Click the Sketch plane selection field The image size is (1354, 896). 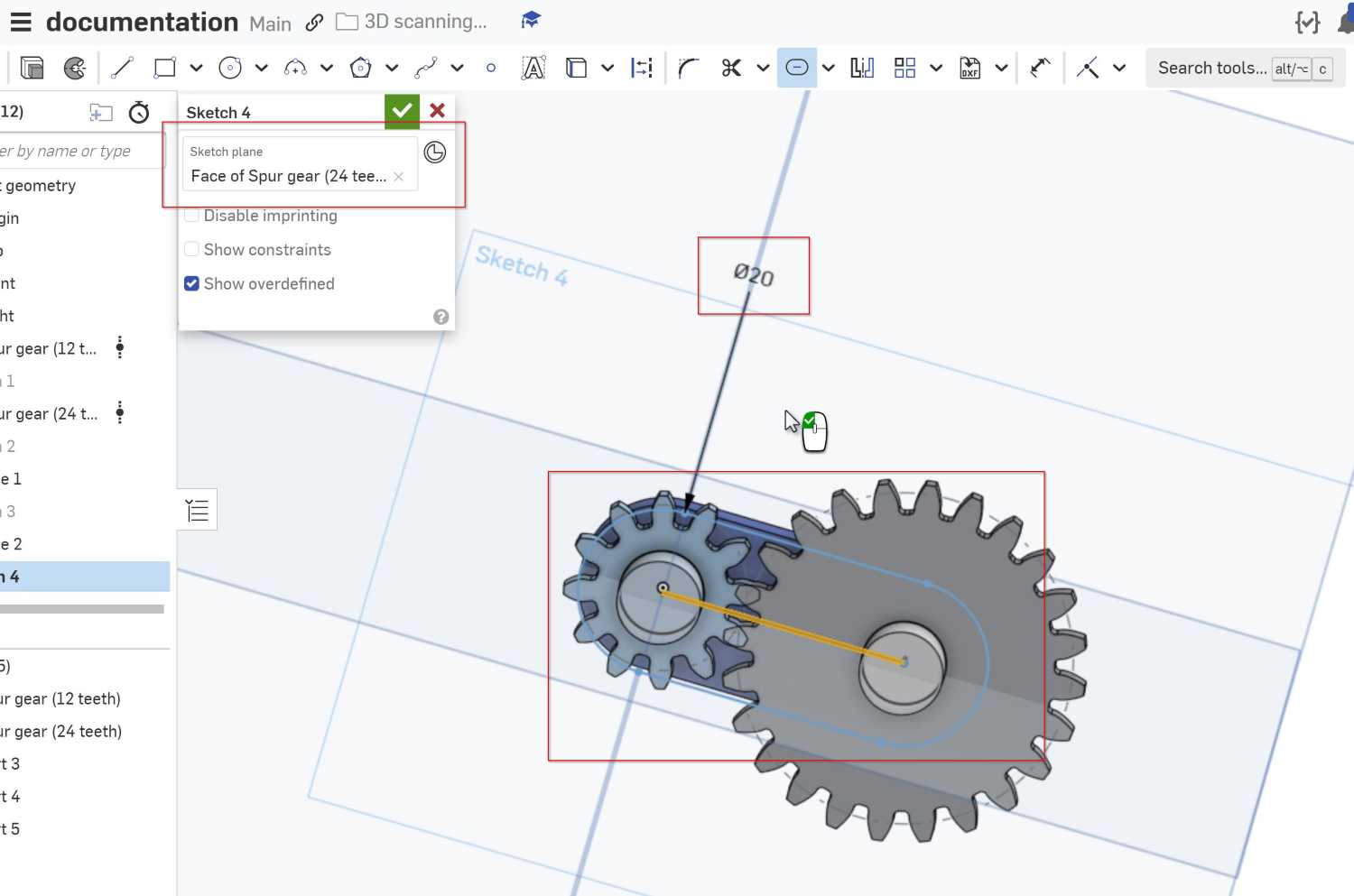coord(300,163)
